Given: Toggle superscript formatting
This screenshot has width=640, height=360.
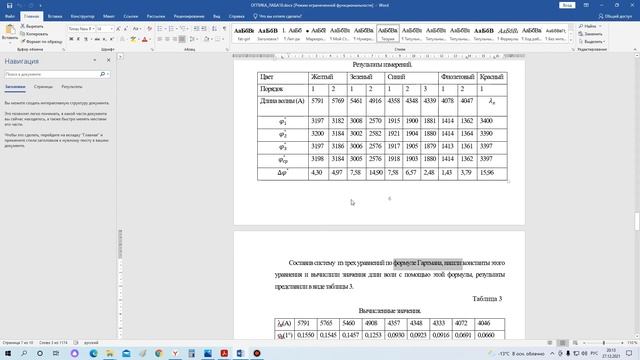Looking at the screenshot, I should click(x=111, y=39).
